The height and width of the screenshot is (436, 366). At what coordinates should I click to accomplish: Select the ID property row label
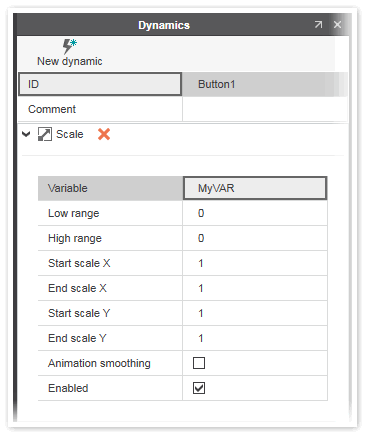point(100,84)
